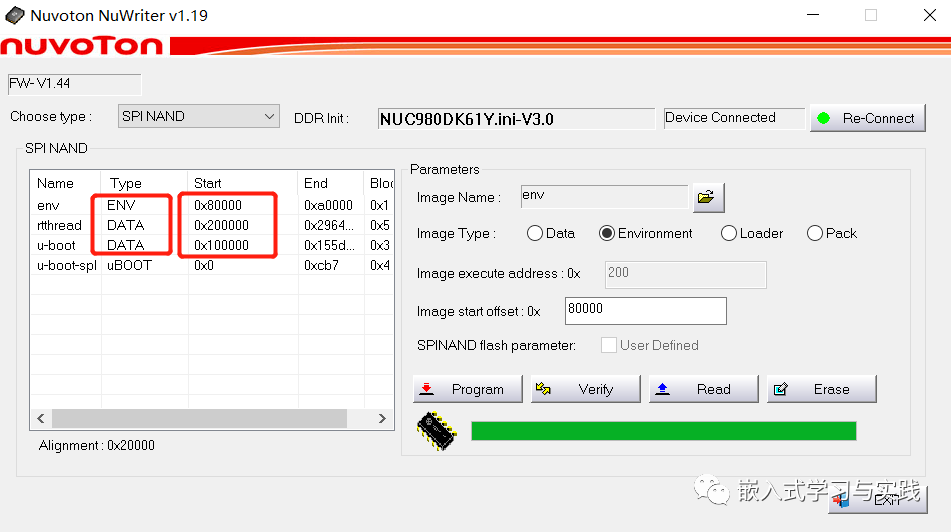The image size is (951, 532).
Task: Click the Image execute address field
Action: [685, 275]
